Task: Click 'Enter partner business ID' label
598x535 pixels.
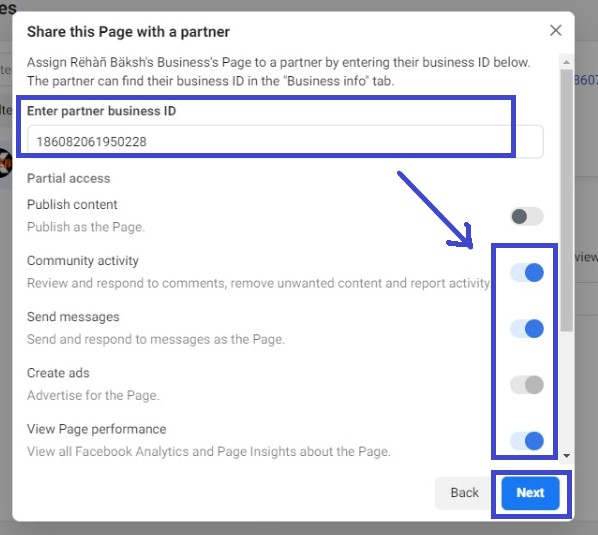Action: click(x=101, y=111)
